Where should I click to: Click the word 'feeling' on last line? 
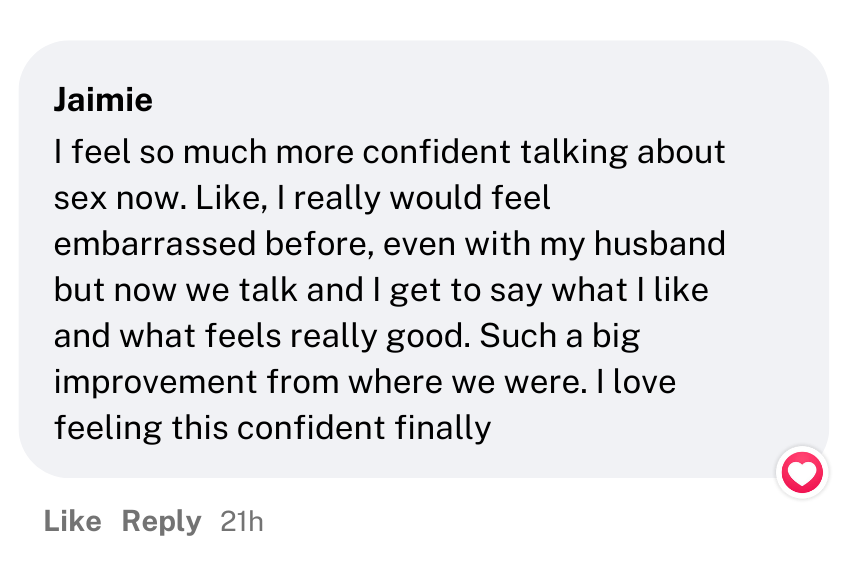point(108,428)
